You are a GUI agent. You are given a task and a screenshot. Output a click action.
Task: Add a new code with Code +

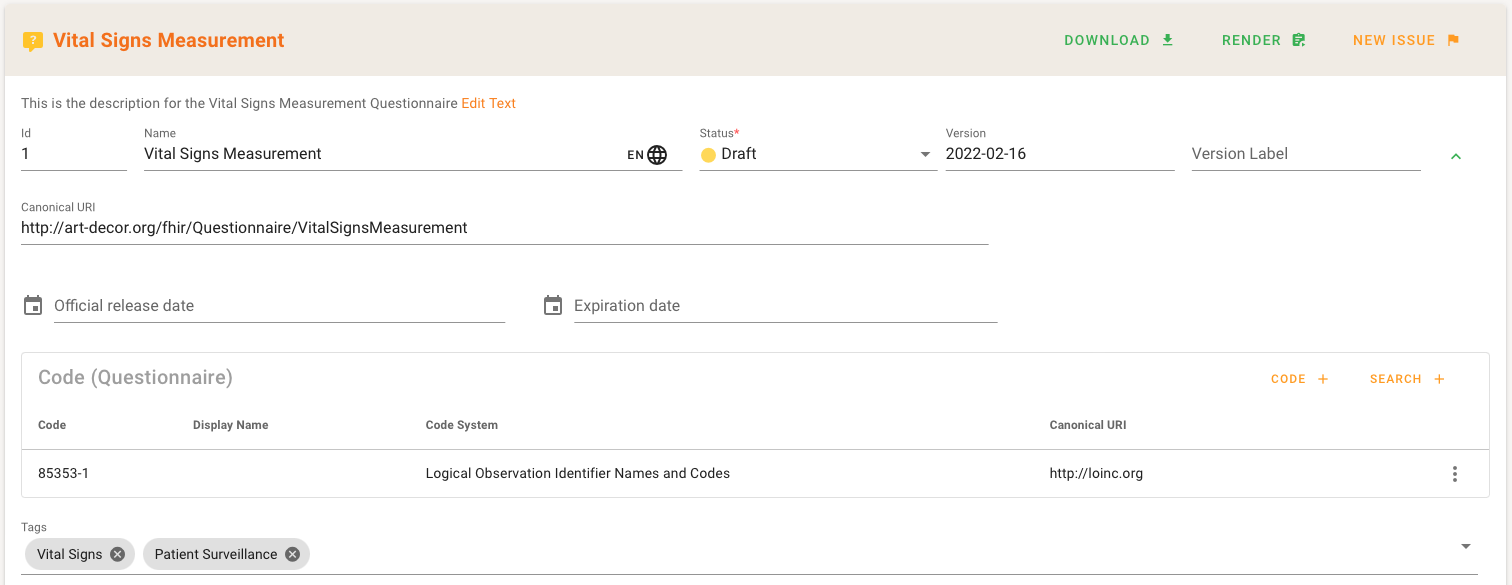1299,379
